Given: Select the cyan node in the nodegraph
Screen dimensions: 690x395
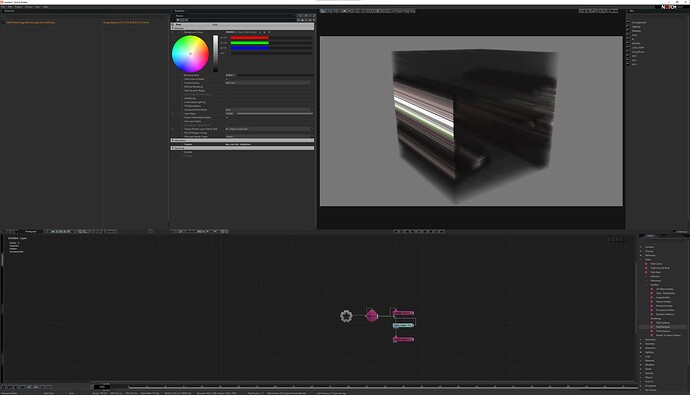Looking at the screenshot, I should (403, 325).
